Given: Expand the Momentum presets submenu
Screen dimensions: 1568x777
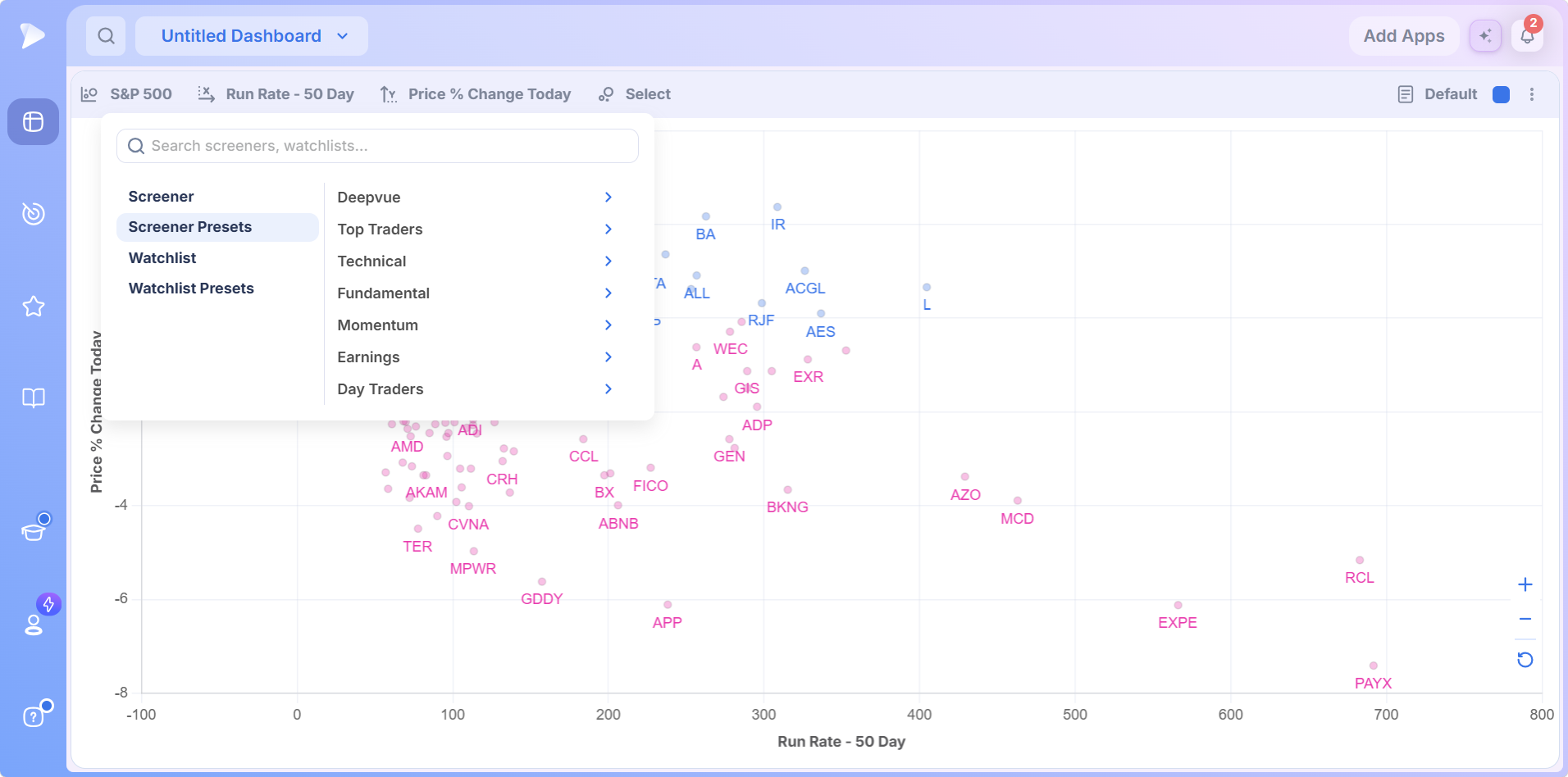Looking at the screenshot, I should click(x=475, y=325).
